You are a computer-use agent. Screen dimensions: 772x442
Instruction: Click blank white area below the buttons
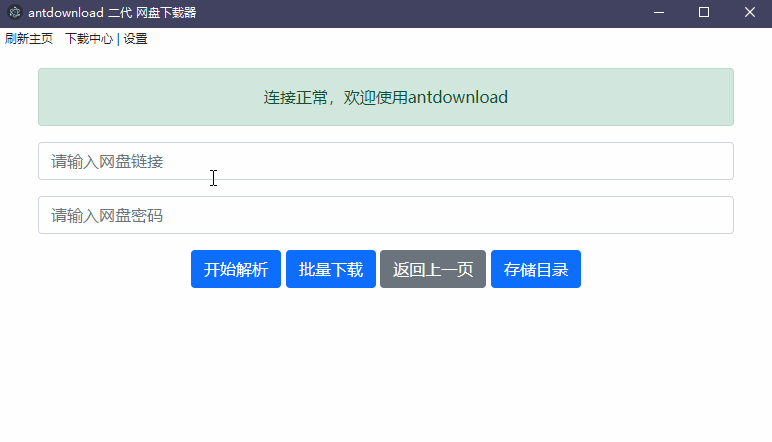click(x=385, y=370)
